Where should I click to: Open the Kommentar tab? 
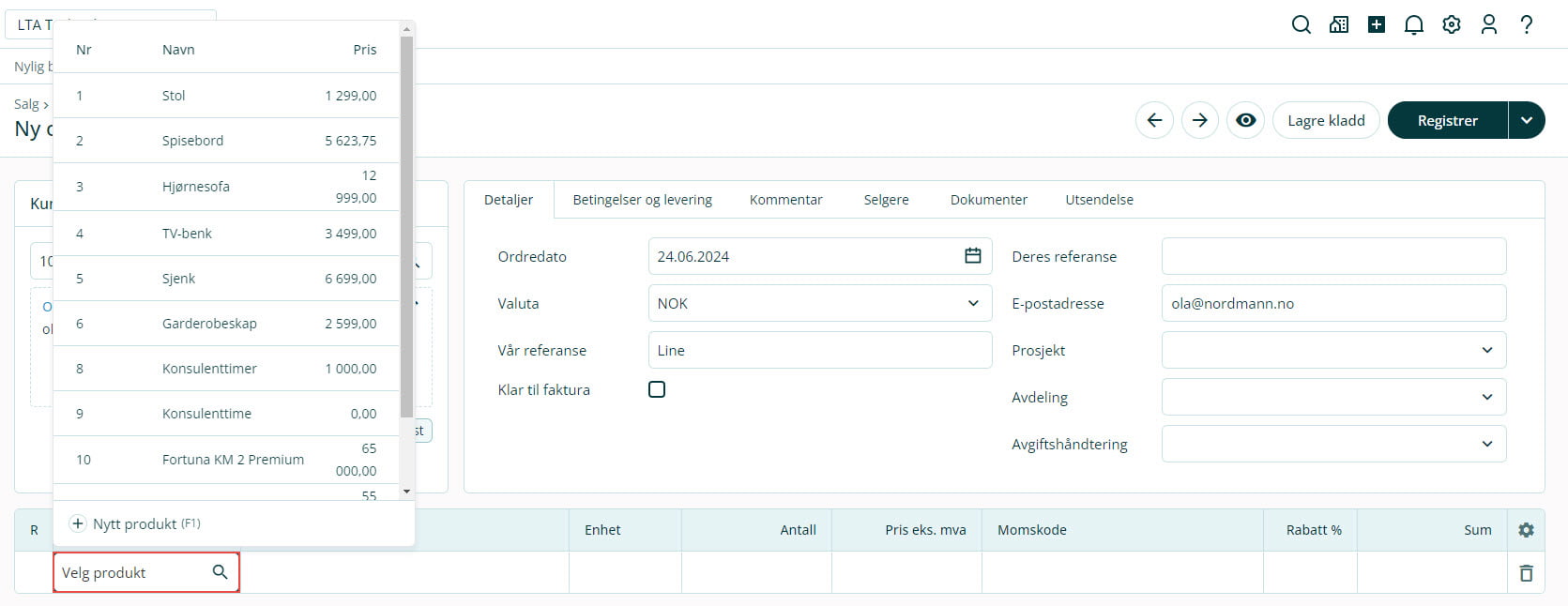(x=785, y=200)
